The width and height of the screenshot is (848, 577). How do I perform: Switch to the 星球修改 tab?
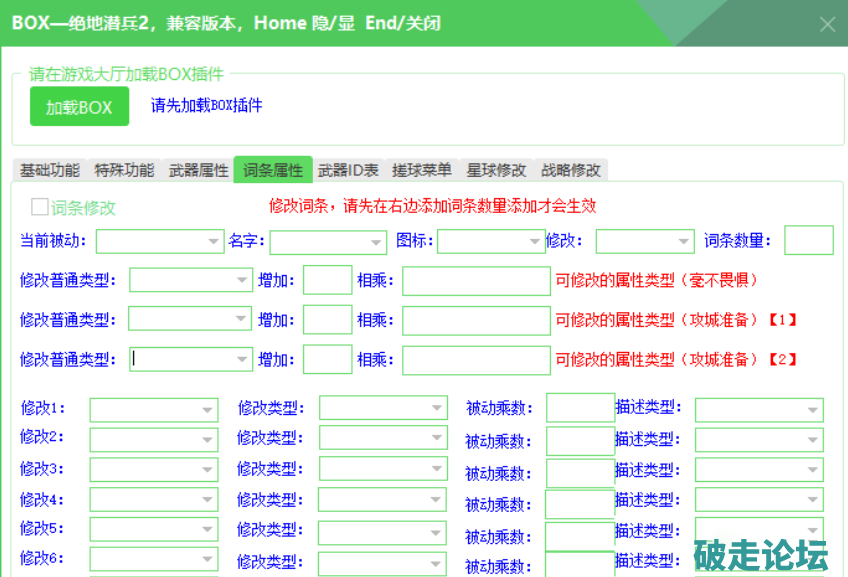tap(496, 170)
